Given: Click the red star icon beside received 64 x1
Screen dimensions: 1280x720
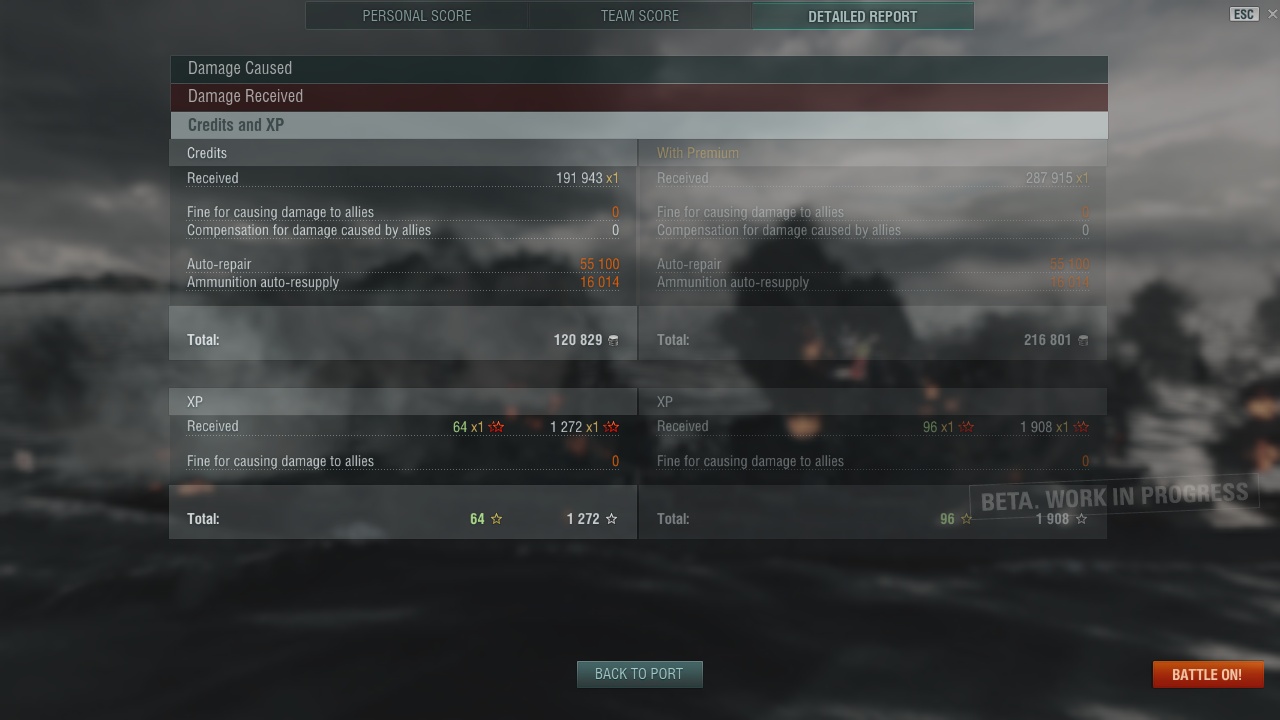Looking at the screenshot, I should pos(496,427).
